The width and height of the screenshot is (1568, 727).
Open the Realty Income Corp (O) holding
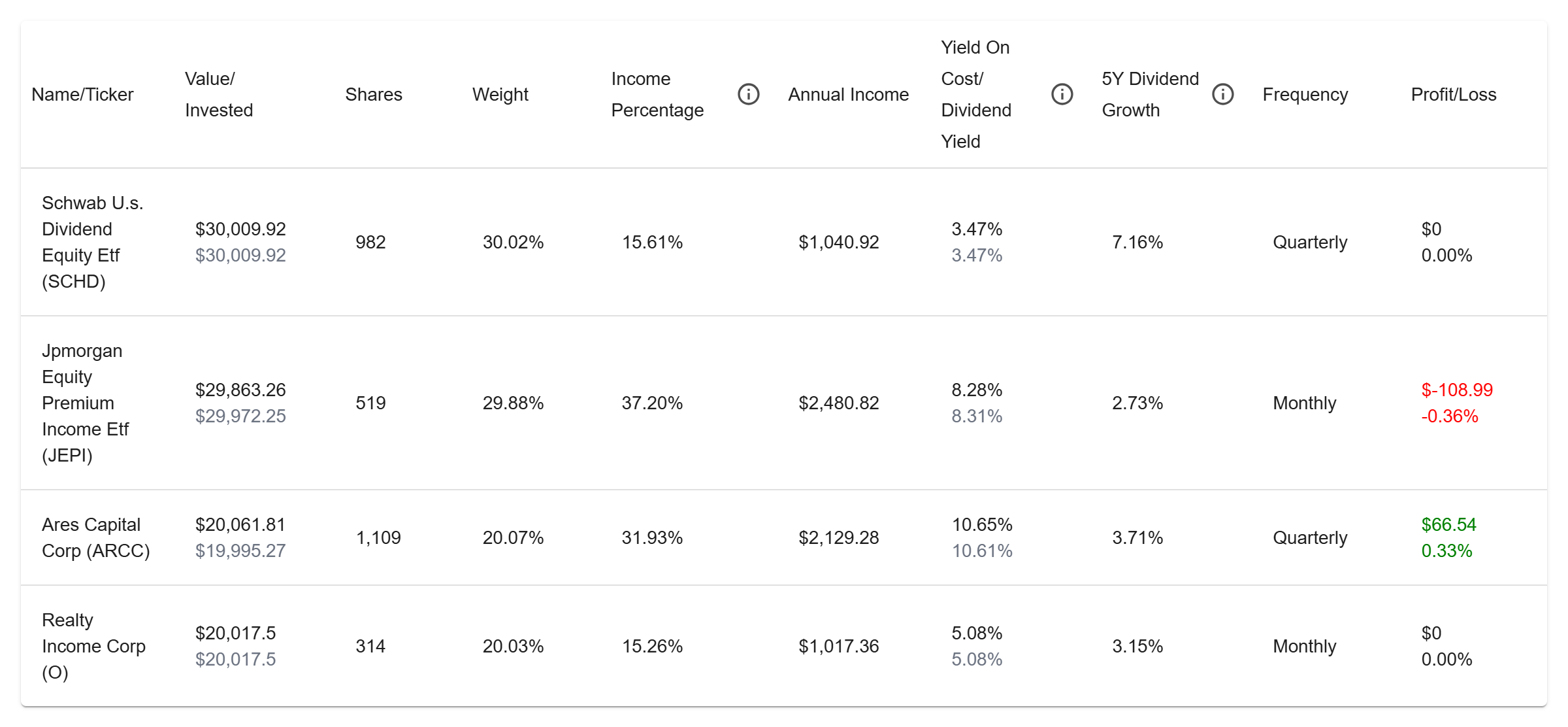click(93, 646)
